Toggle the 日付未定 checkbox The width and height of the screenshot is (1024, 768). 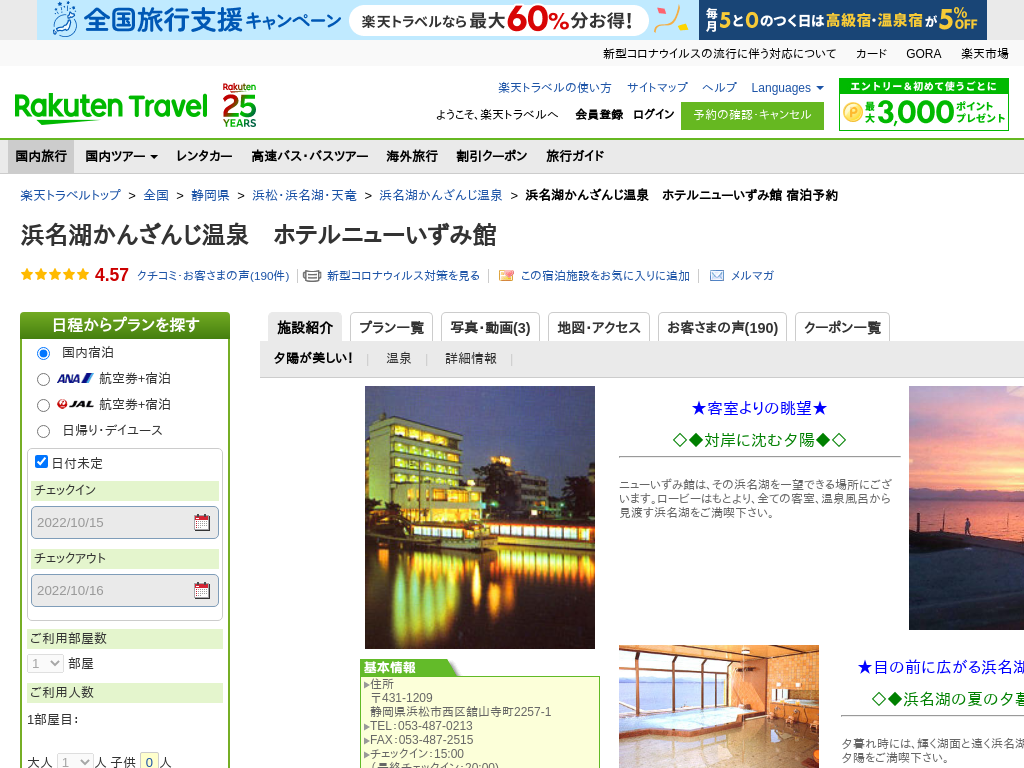(x=42, y=462)
